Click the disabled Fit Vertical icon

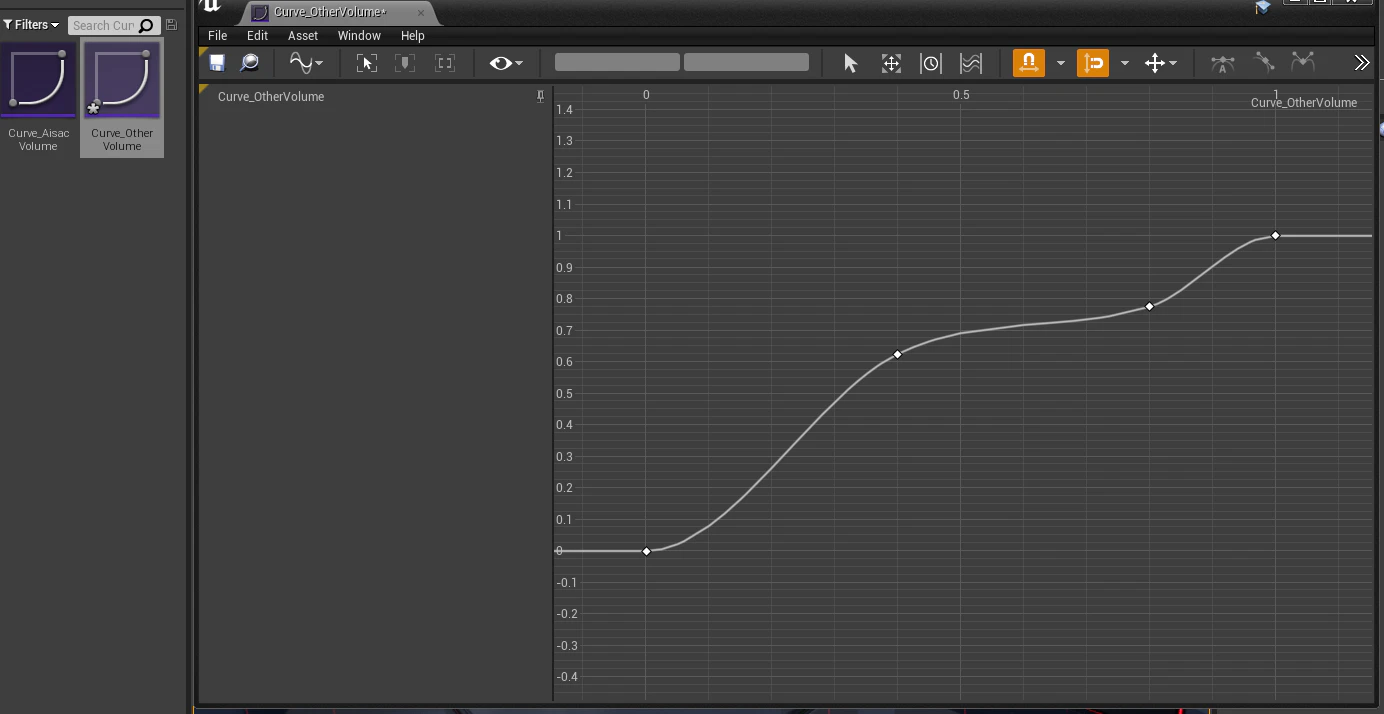pyautogui.click(x=405, y=63)
